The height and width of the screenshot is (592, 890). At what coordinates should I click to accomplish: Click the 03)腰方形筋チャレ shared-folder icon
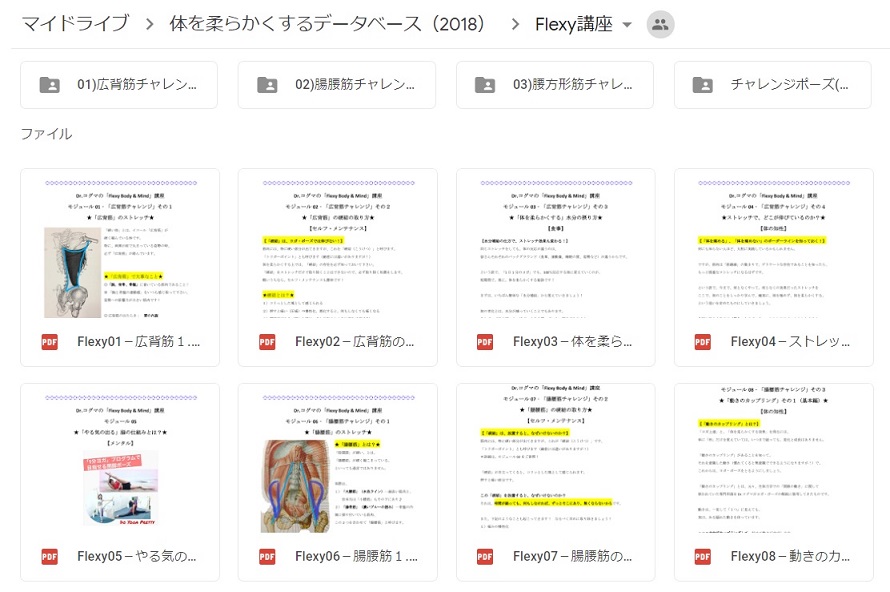[485, 85]
